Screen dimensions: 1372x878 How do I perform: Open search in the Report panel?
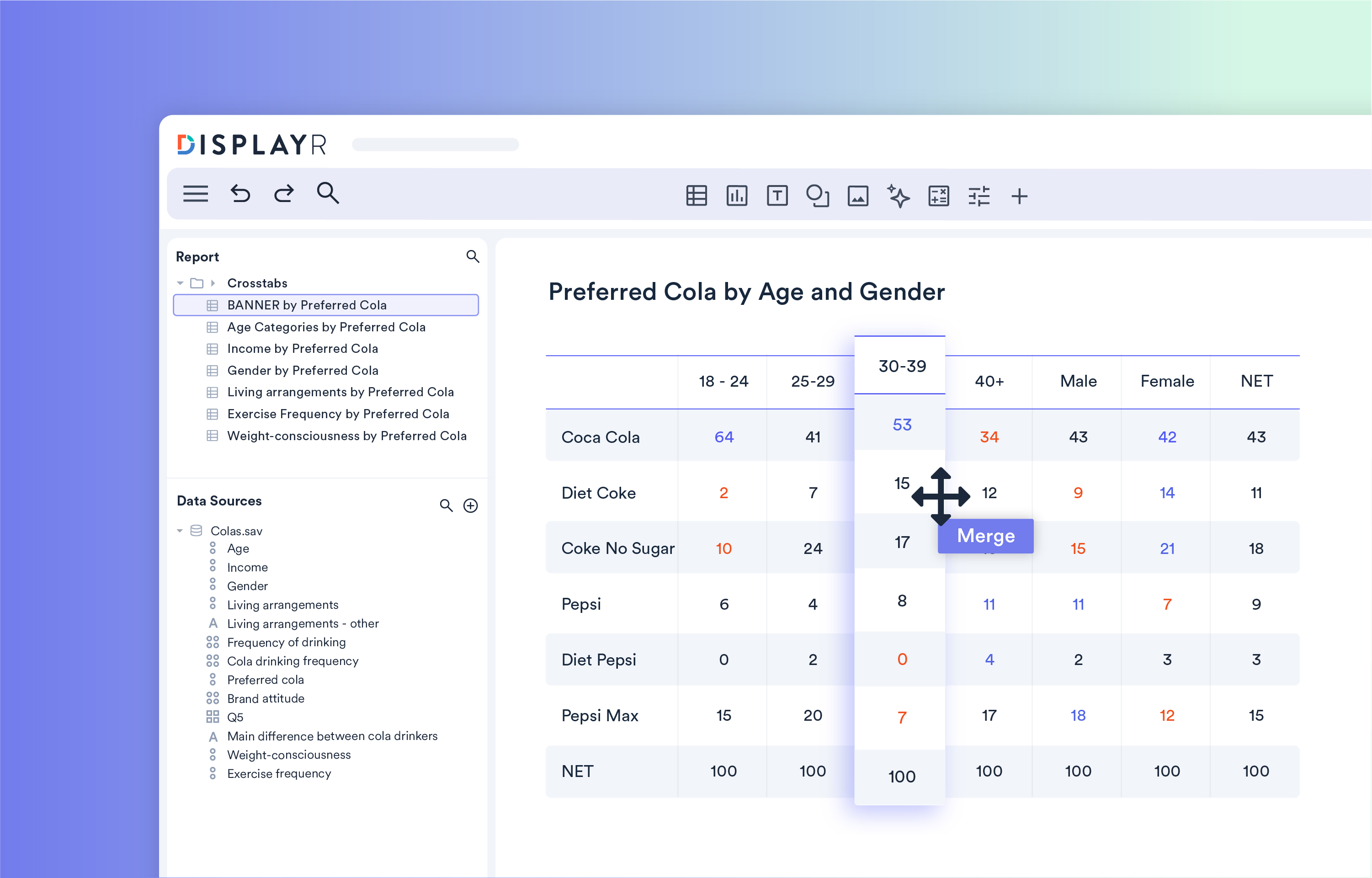click(473, 256)
